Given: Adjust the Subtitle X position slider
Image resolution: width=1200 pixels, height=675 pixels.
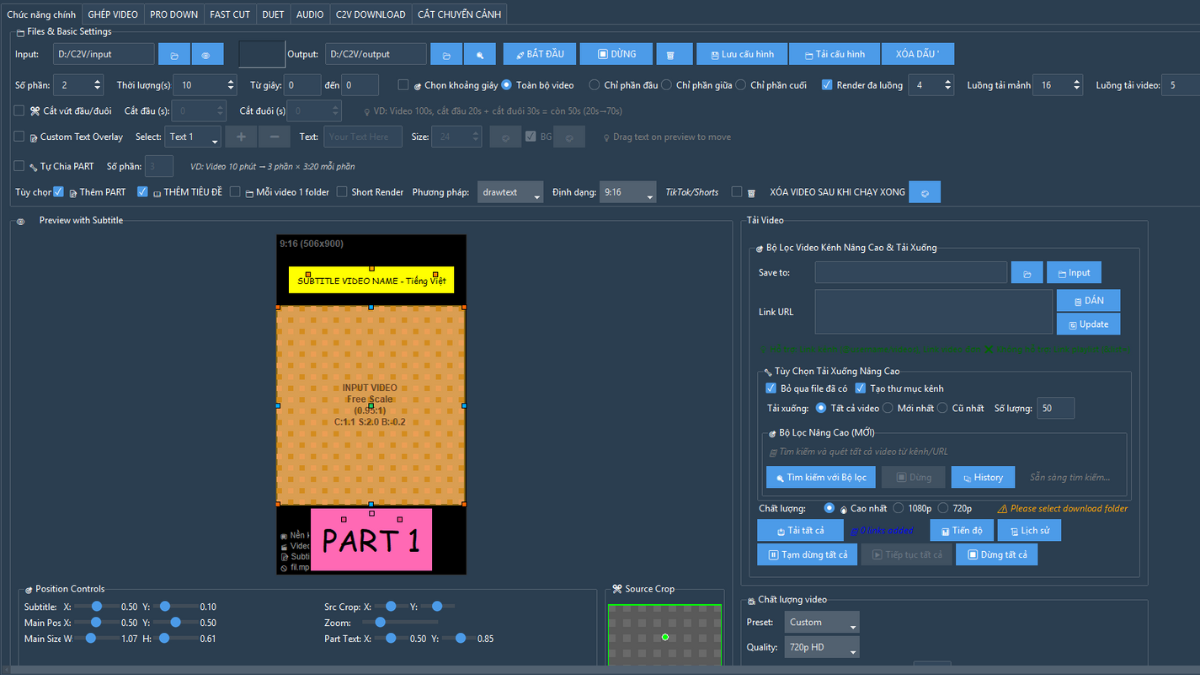Looking at the screenshot, I should pos(97,606).
